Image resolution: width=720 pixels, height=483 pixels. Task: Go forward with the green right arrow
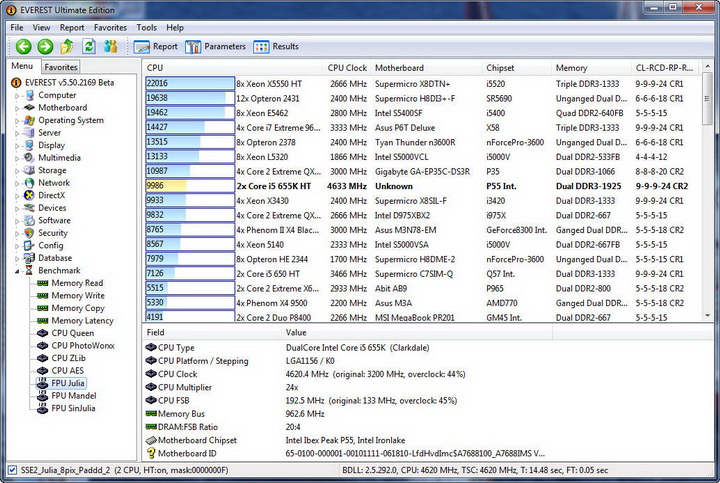(x=45, y=46)
